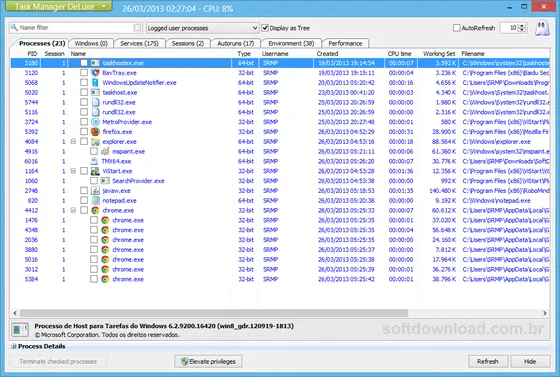Click into the Name filter field
The height and width of the screenshot is (377, 560).
click(76, 28)
